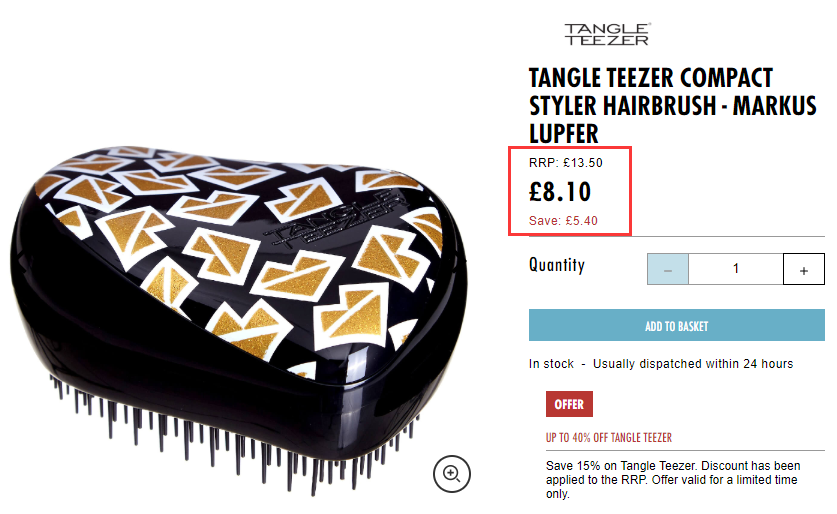The image size is (837, 514).
Task: Open Up to 40% off Tangle Teezer link
Action: click(x=609, y=438)
